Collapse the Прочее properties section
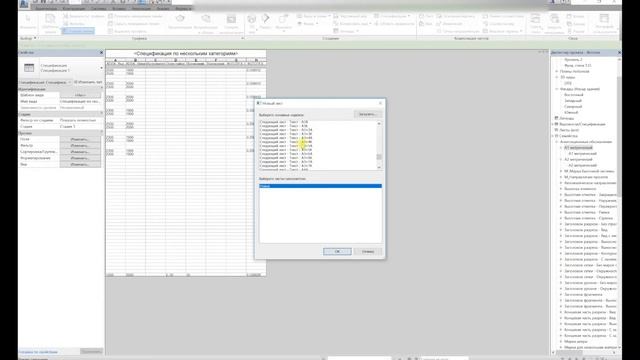640x360 pixels. 102,133
